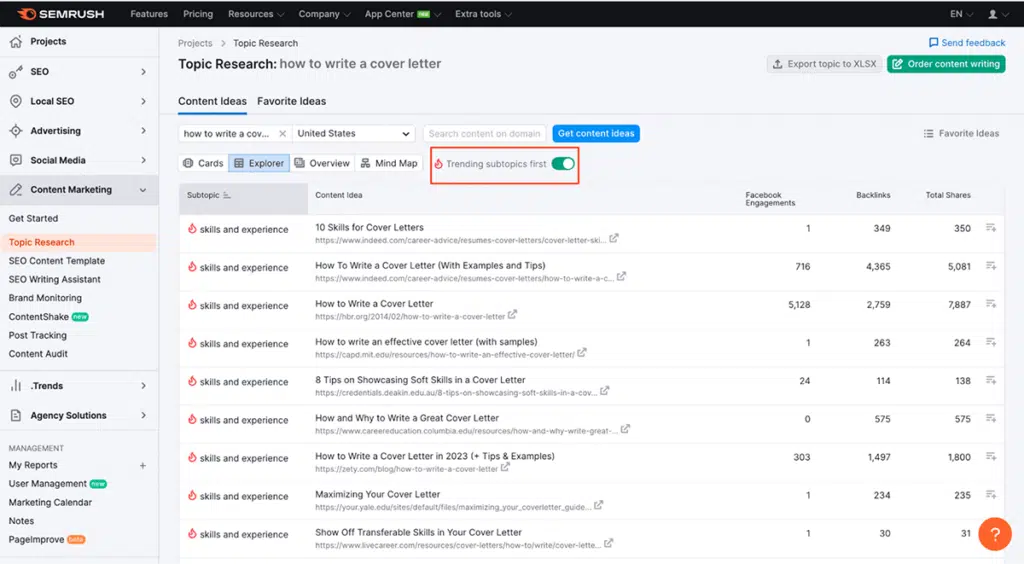Clear the keyword field with the X

pyautogui.click(x=282, y=134)
